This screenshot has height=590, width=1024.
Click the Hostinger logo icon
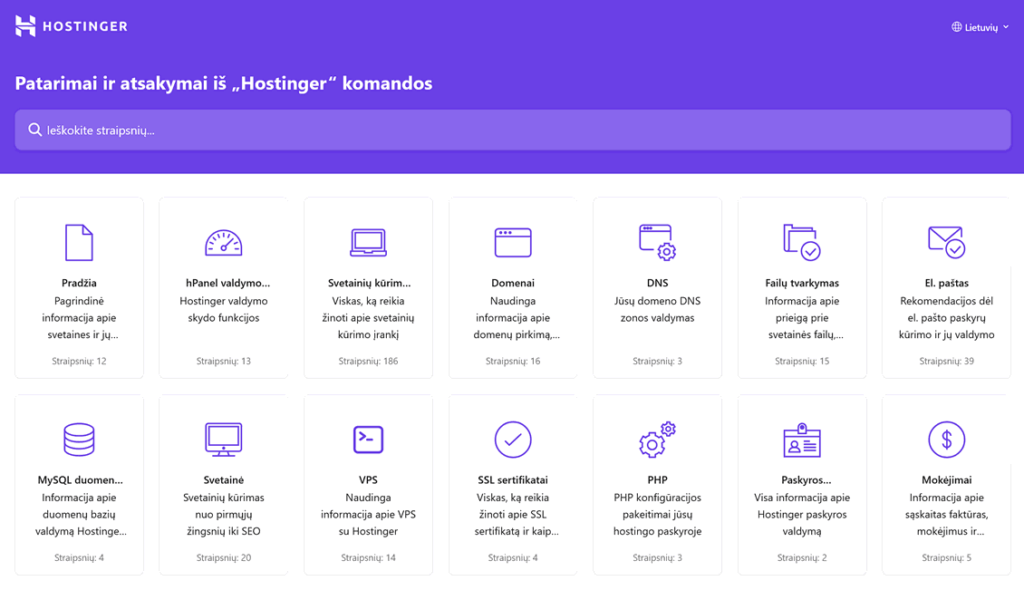(25, 26)
